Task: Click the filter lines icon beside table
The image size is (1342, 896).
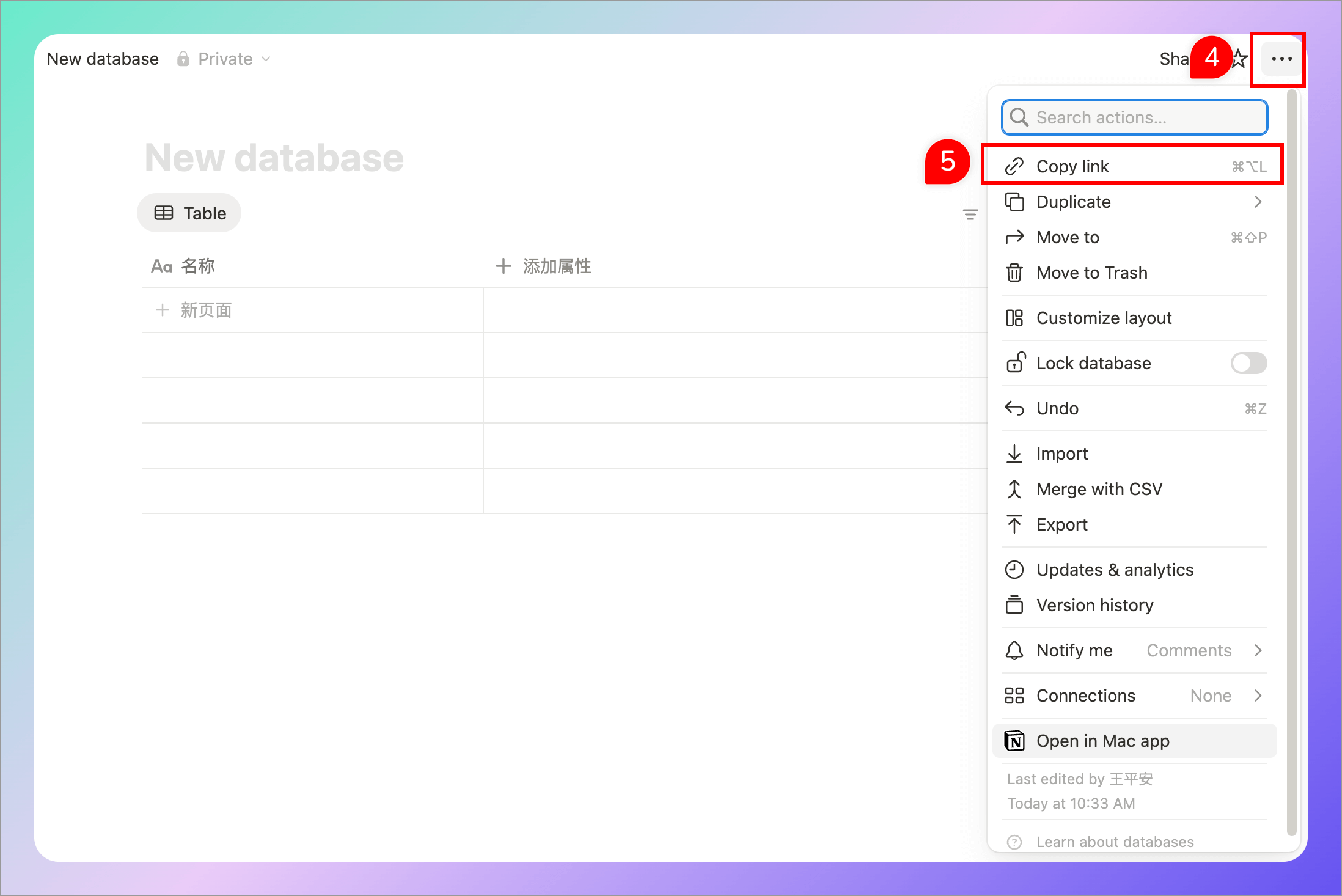Action: pyautogui.click(x=970, y=215)
